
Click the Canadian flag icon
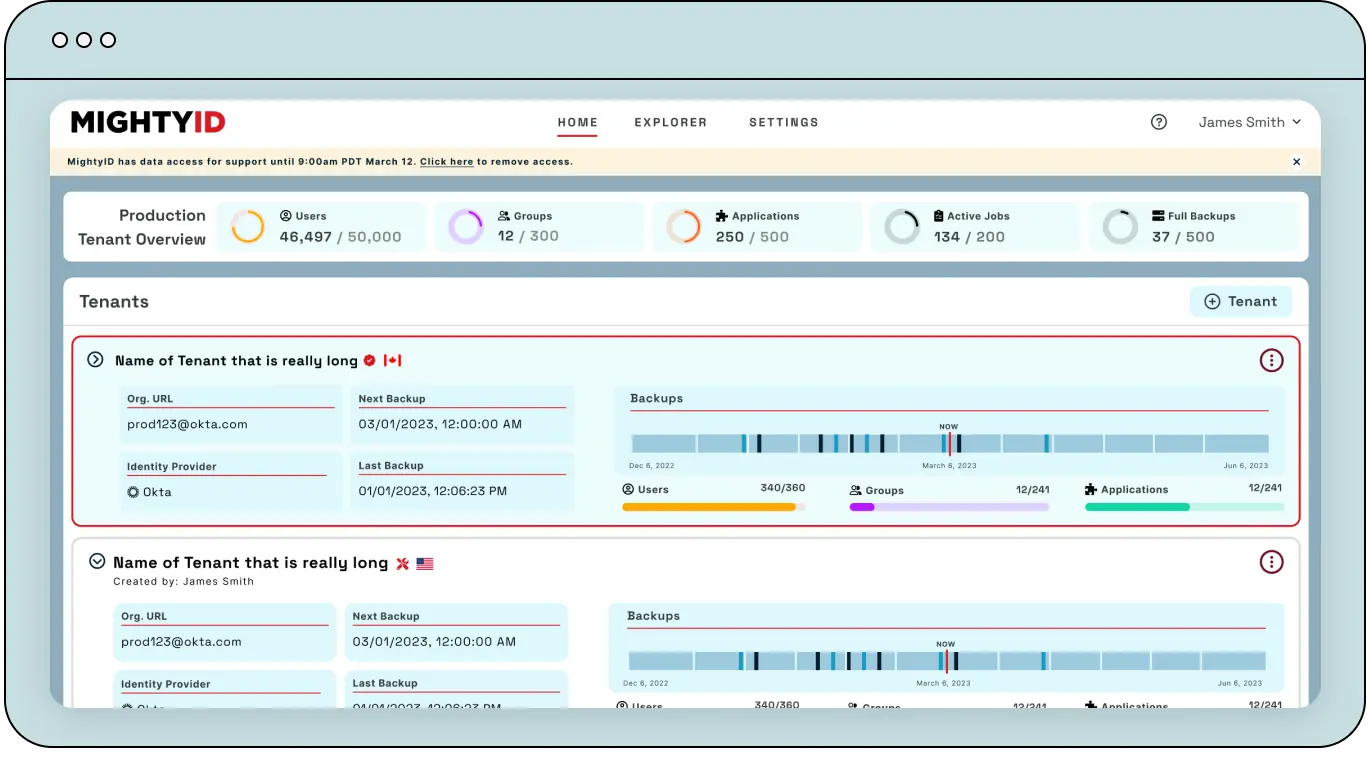392,360
